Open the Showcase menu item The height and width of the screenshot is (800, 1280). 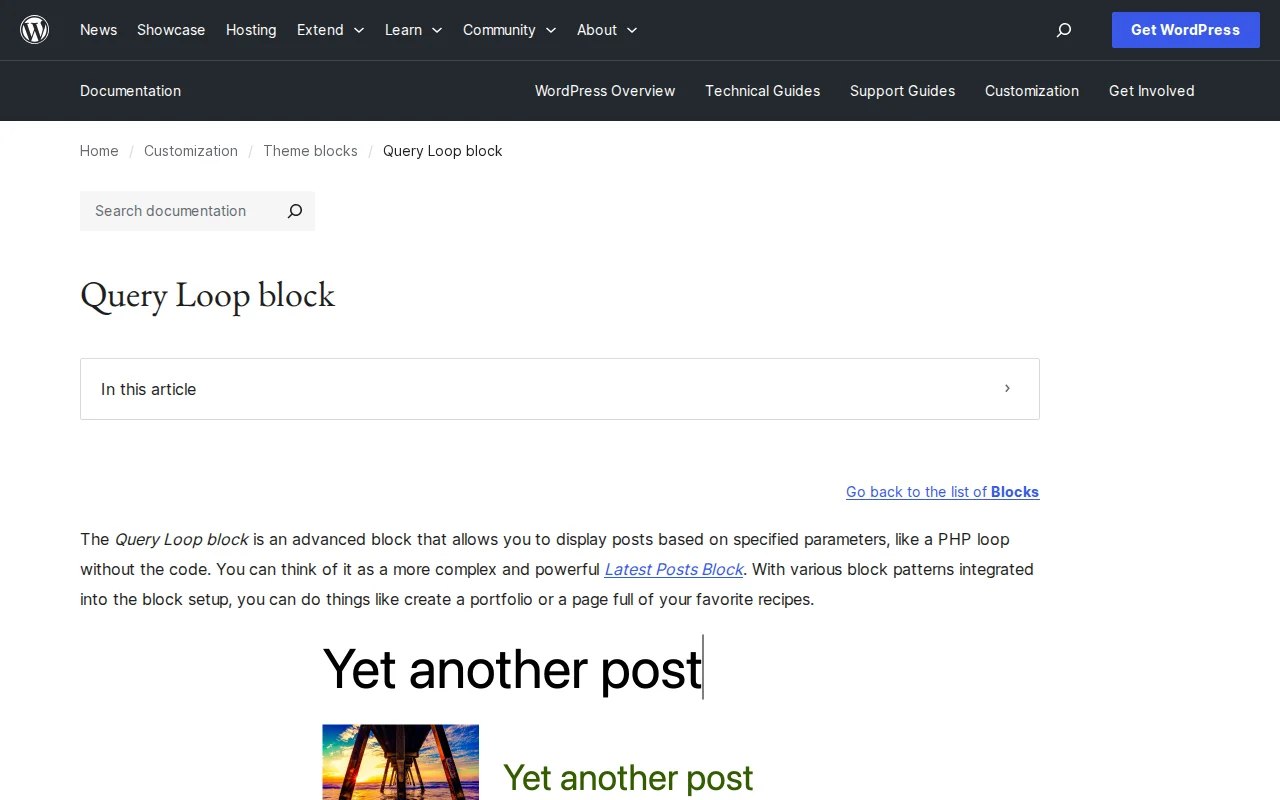[x=170, y=30]
